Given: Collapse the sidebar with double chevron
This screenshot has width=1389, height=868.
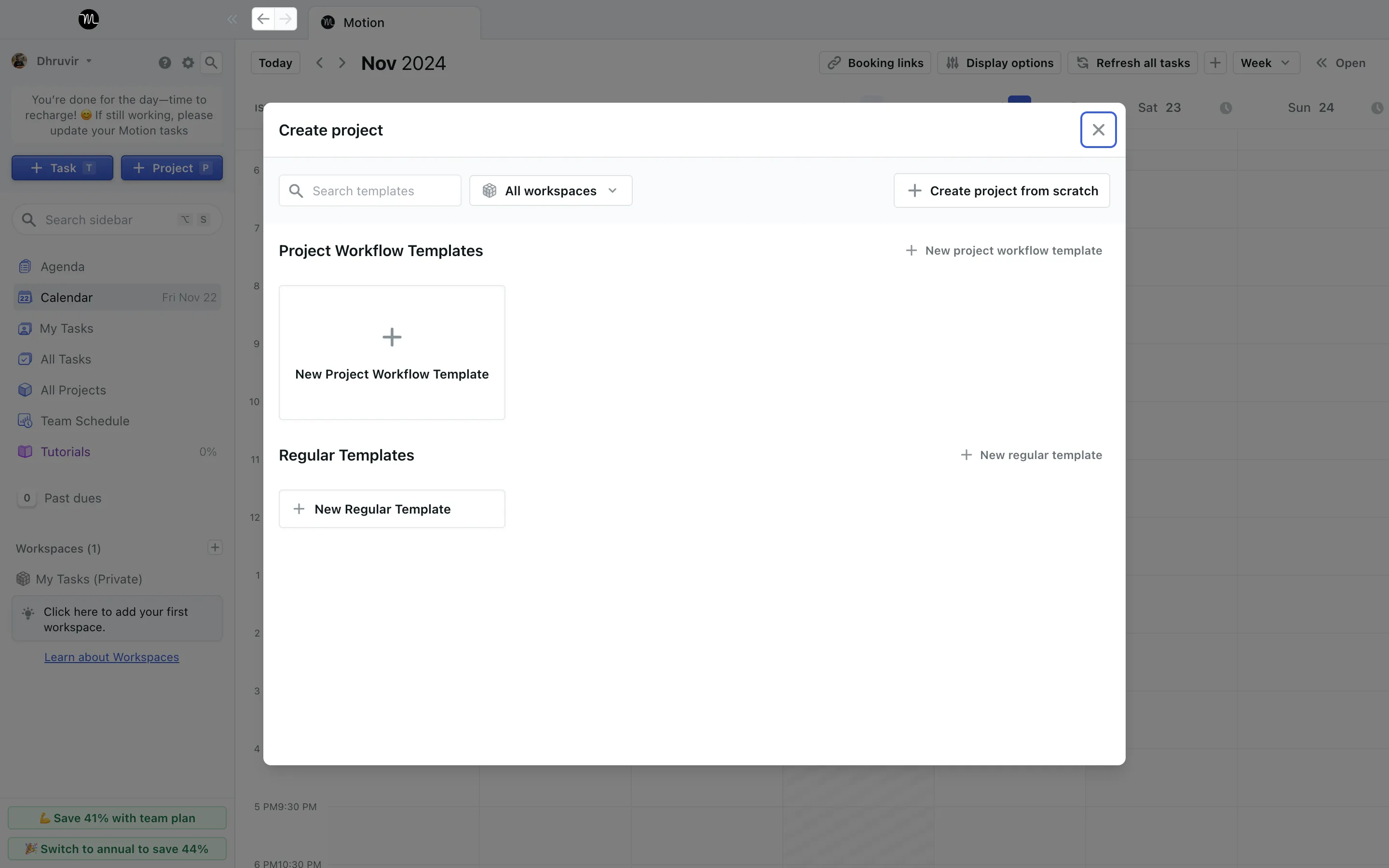Looking at the screenshot, I should 232,19.
